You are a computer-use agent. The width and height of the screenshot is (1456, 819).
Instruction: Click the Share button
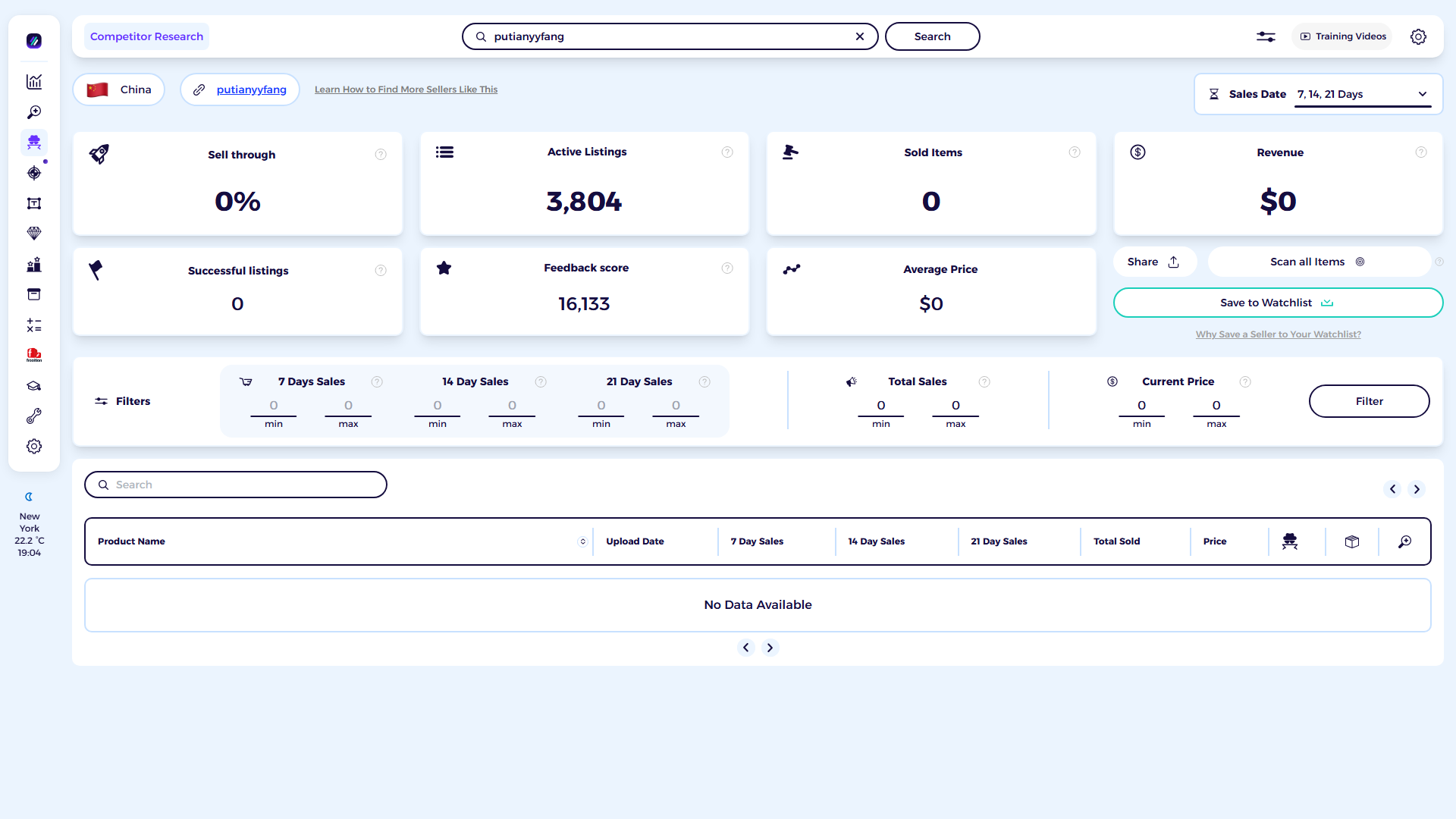tap(1154, 262)
